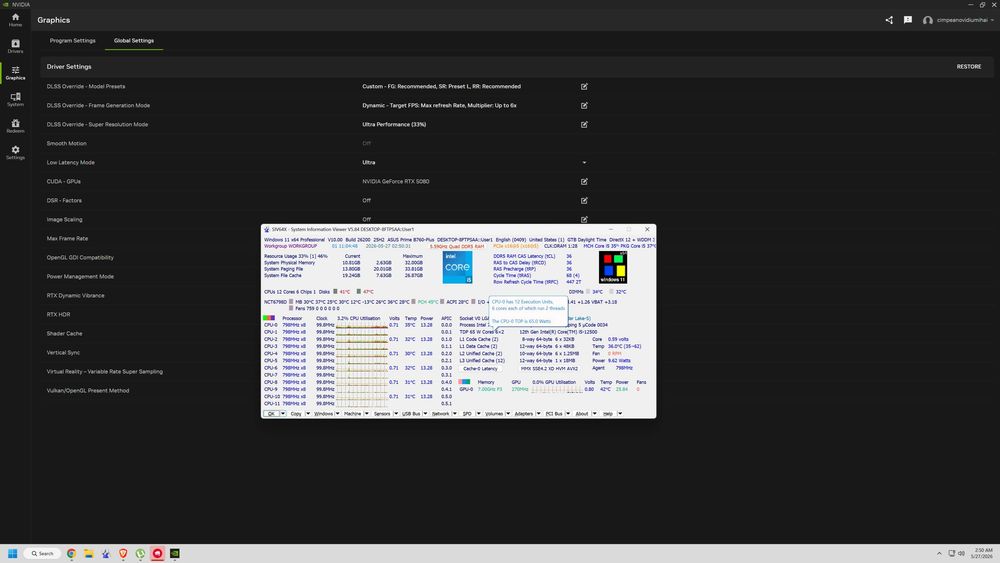Open the user account menu cimpeanovidiumihai
Screen dimensions: 1000x563
(958, 20)
